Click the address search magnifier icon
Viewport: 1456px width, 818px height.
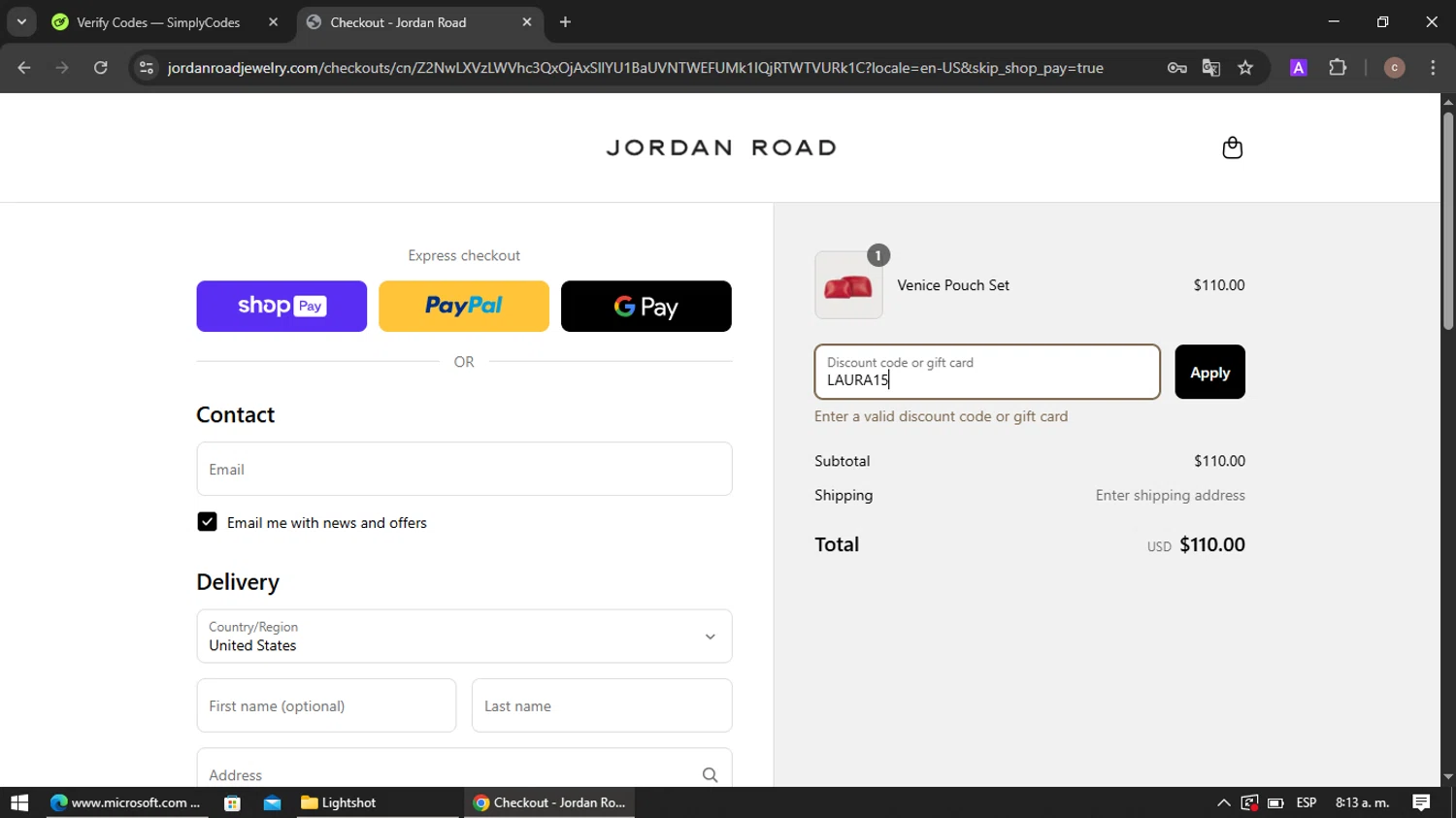[710, 775]
